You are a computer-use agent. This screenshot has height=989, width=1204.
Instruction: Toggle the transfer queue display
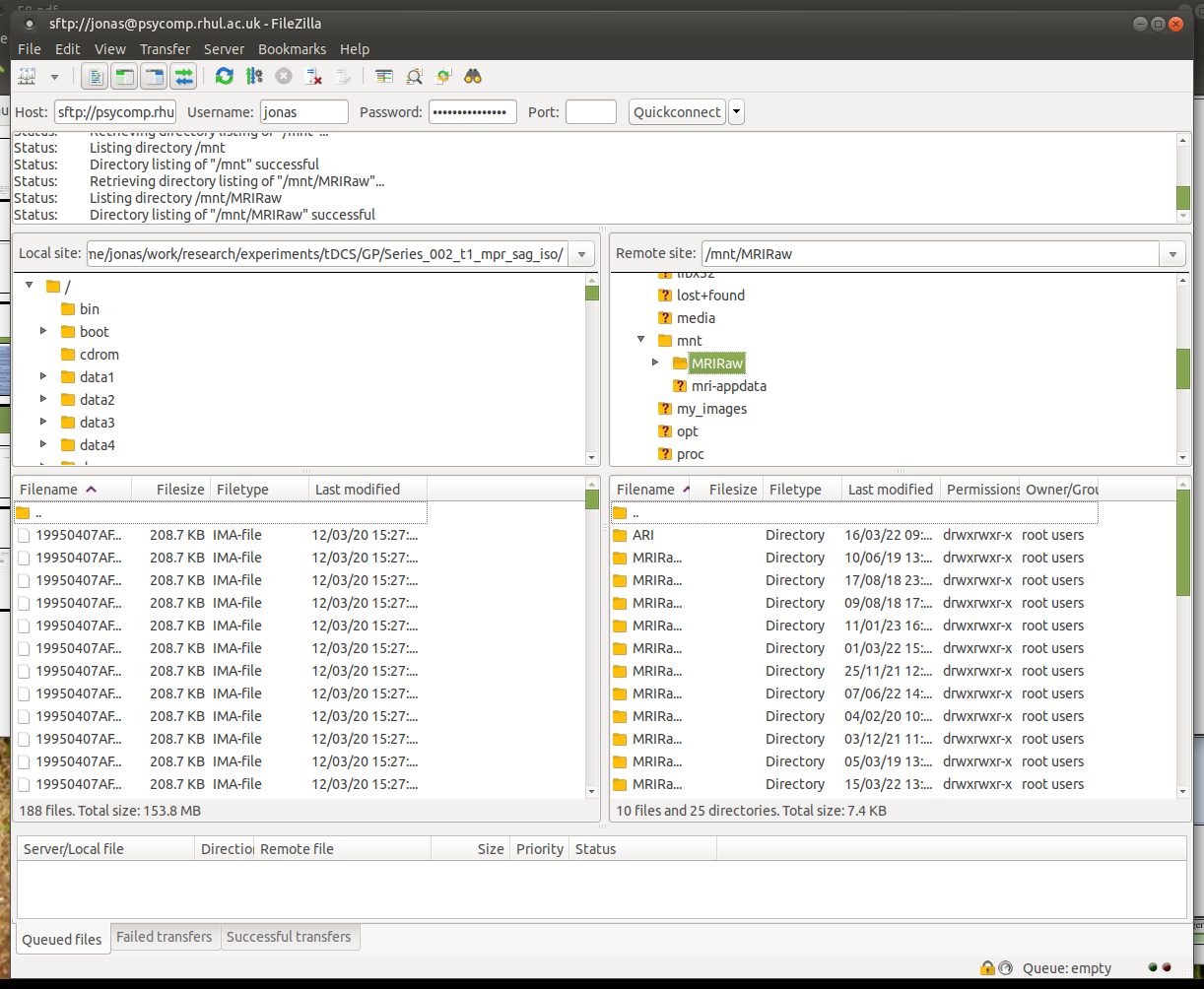coord(183,76)
